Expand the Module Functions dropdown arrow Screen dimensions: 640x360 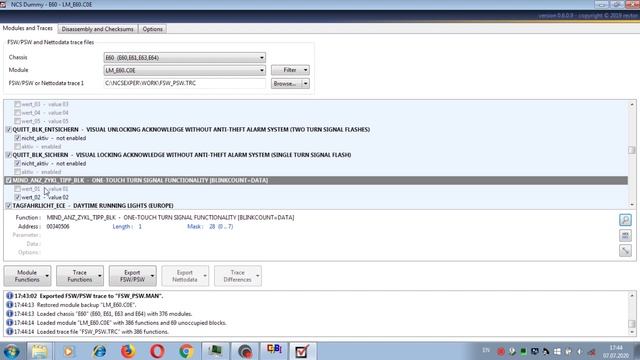click(47, 276)
